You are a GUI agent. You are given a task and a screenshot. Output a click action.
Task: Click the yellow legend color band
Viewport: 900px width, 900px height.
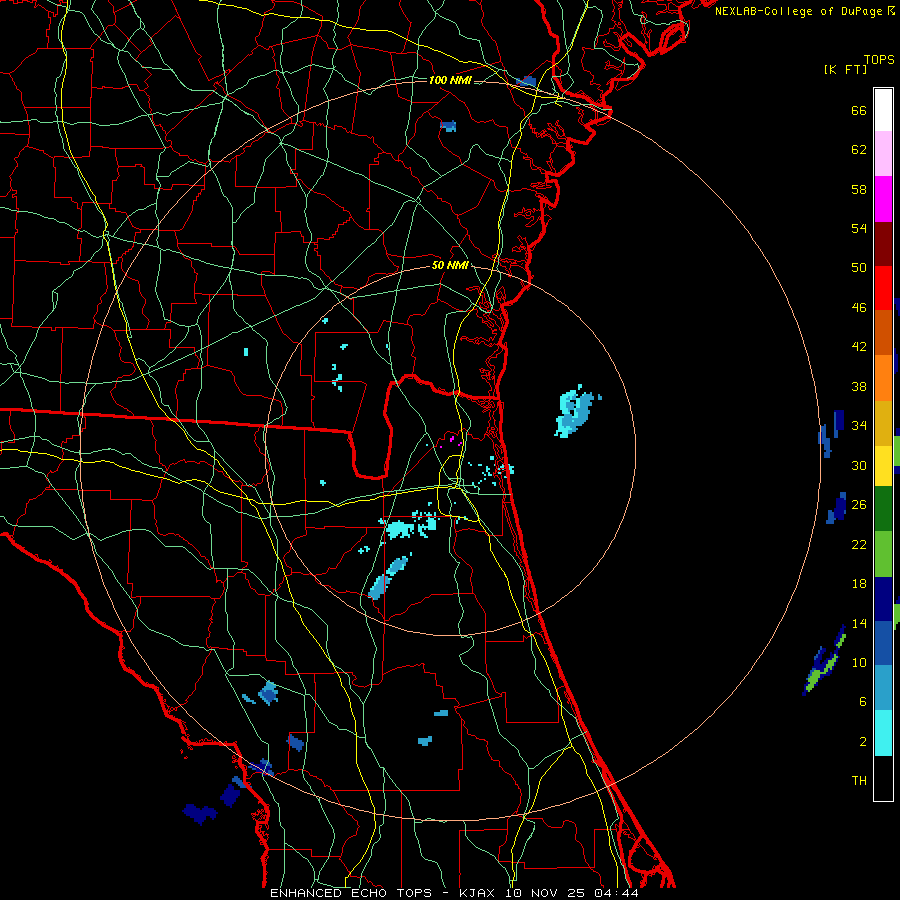pos(883,465)
